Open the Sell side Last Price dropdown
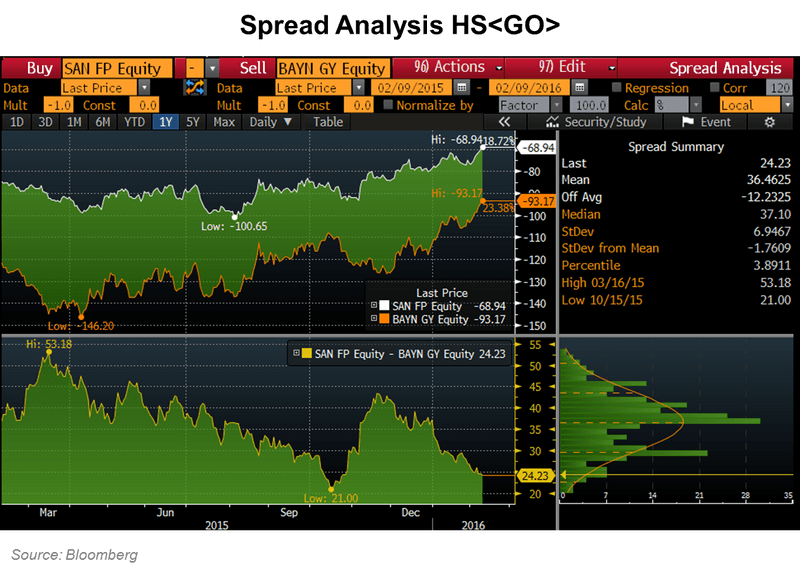Viewport: 800px width, 571px height. [x=359, y=88]
